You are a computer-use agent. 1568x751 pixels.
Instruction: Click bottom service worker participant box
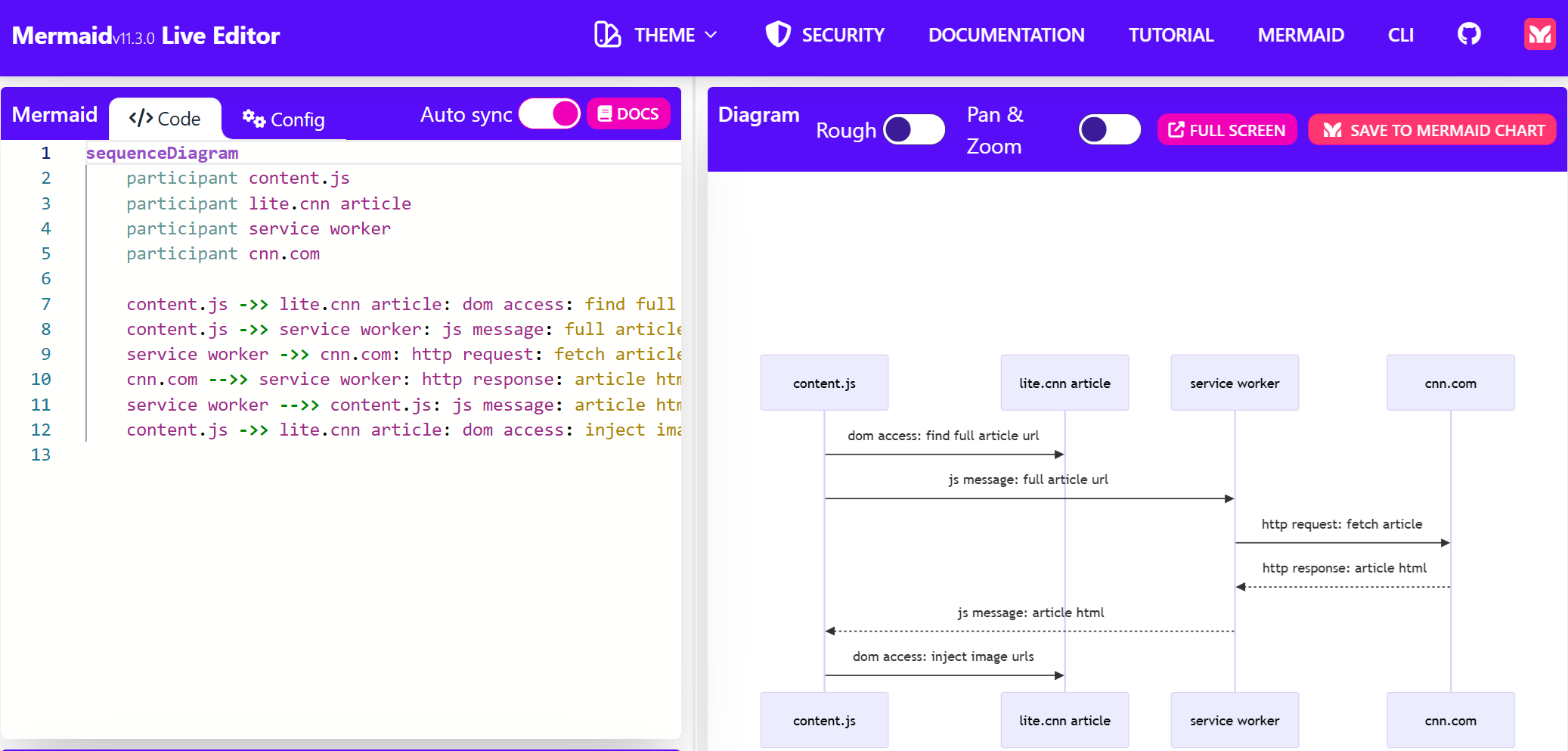(1235, 720)
